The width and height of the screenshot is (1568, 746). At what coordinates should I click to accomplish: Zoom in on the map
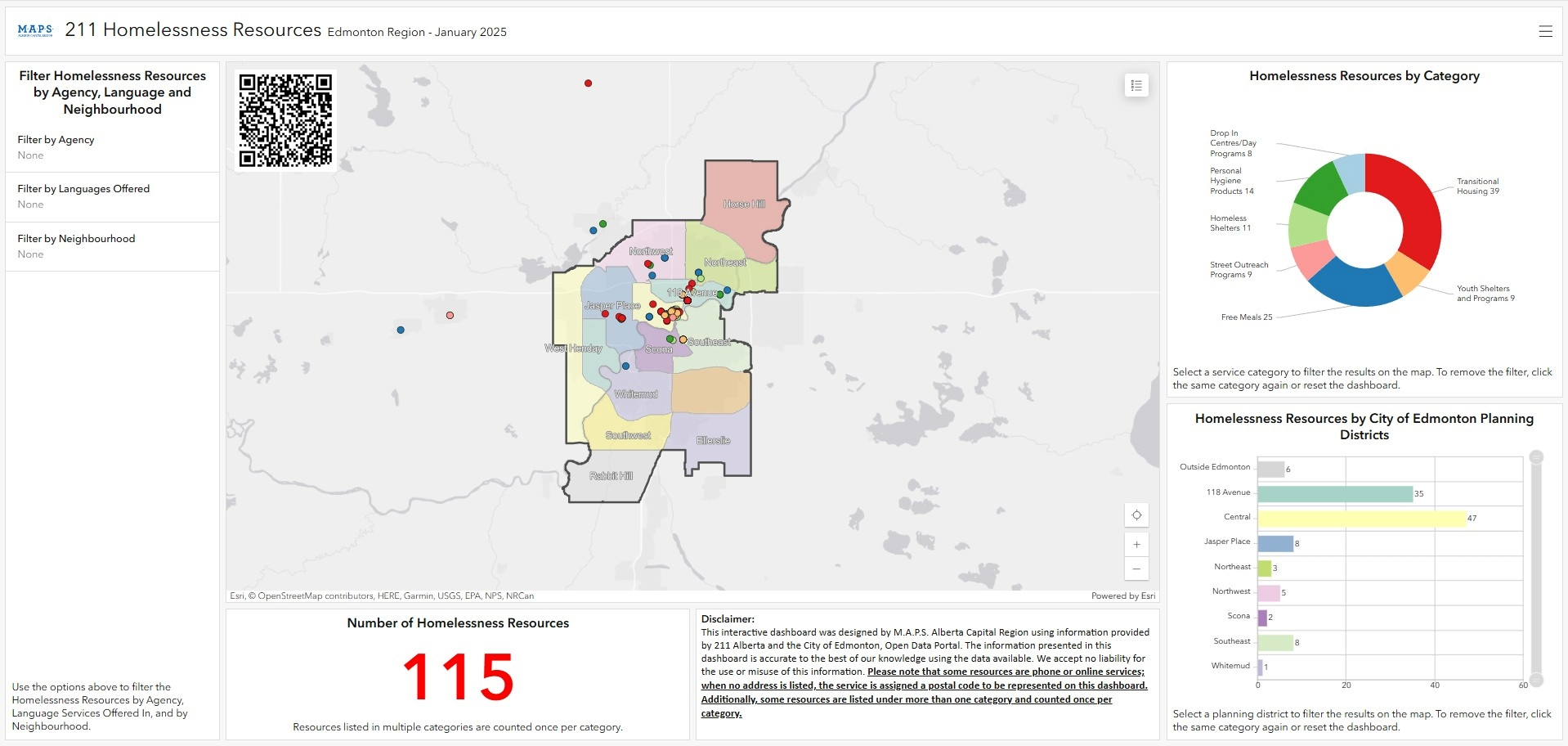click(x=1136, y=545)
